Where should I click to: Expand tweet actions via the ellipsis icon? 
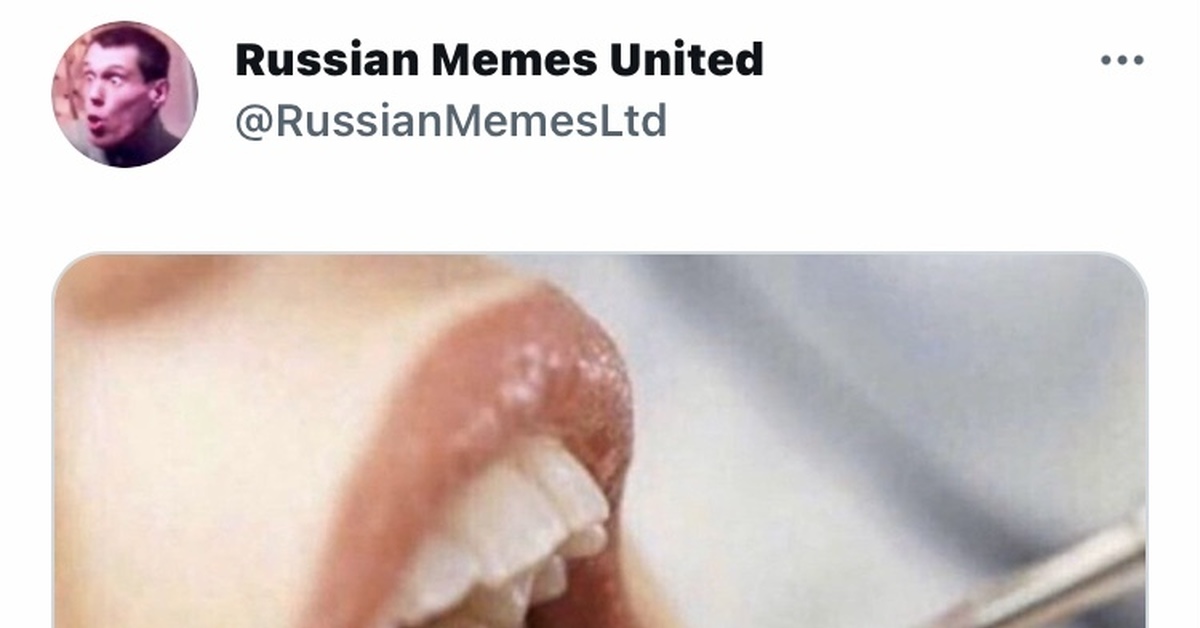tap(1121, 60)
